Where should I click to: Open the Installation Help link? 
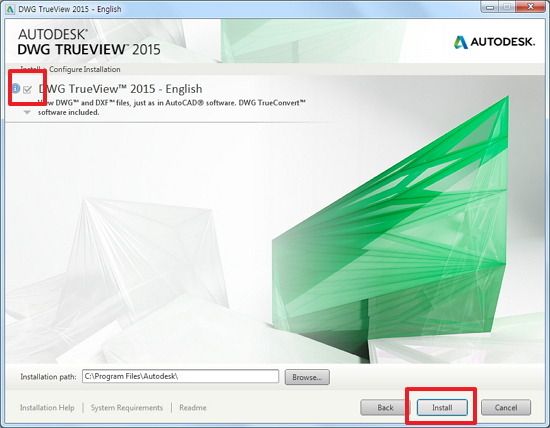pos(47,408)
